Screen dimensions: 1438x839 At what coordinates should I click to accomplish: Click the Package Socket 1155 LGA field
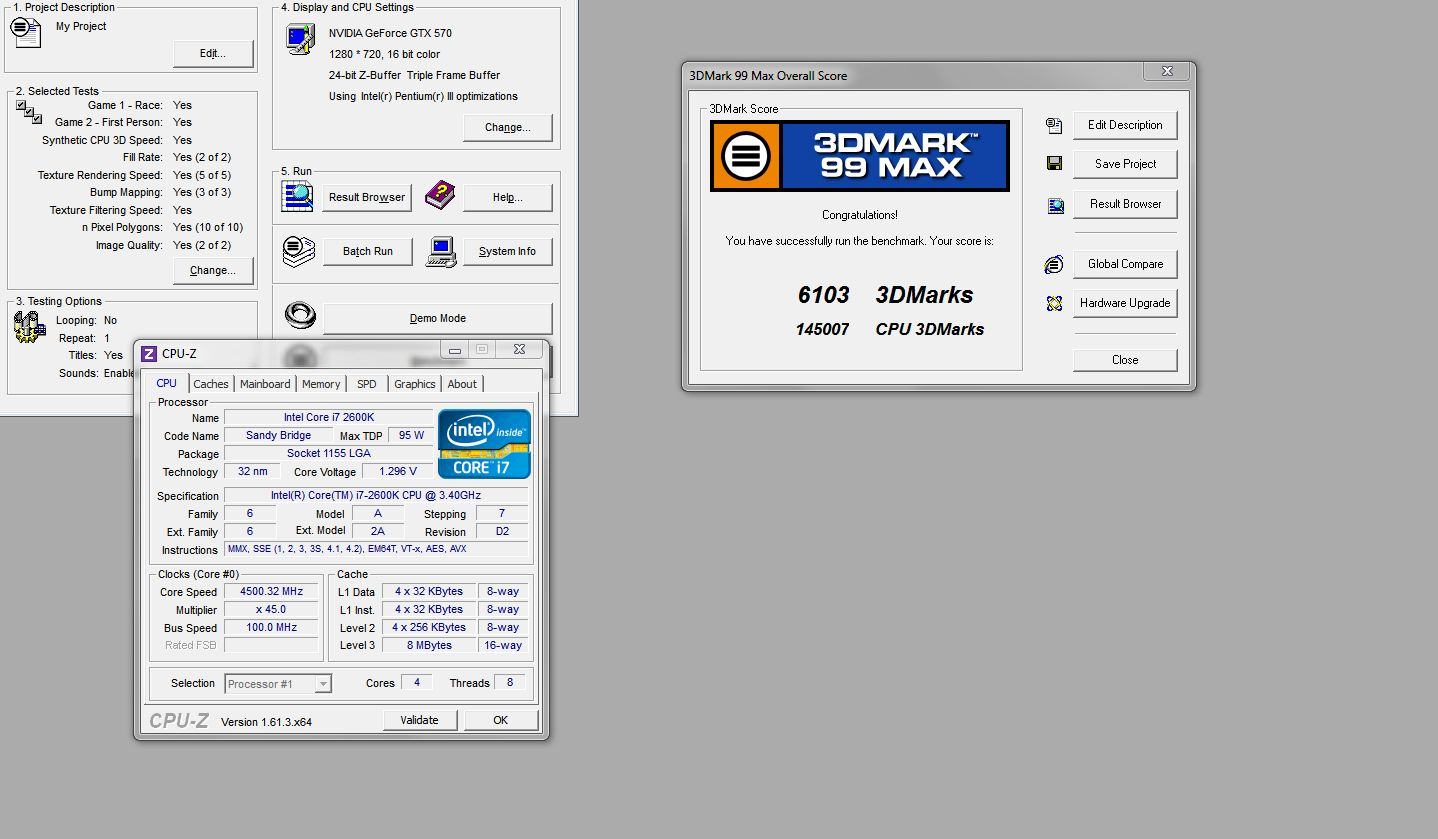[x=329, y=453]
